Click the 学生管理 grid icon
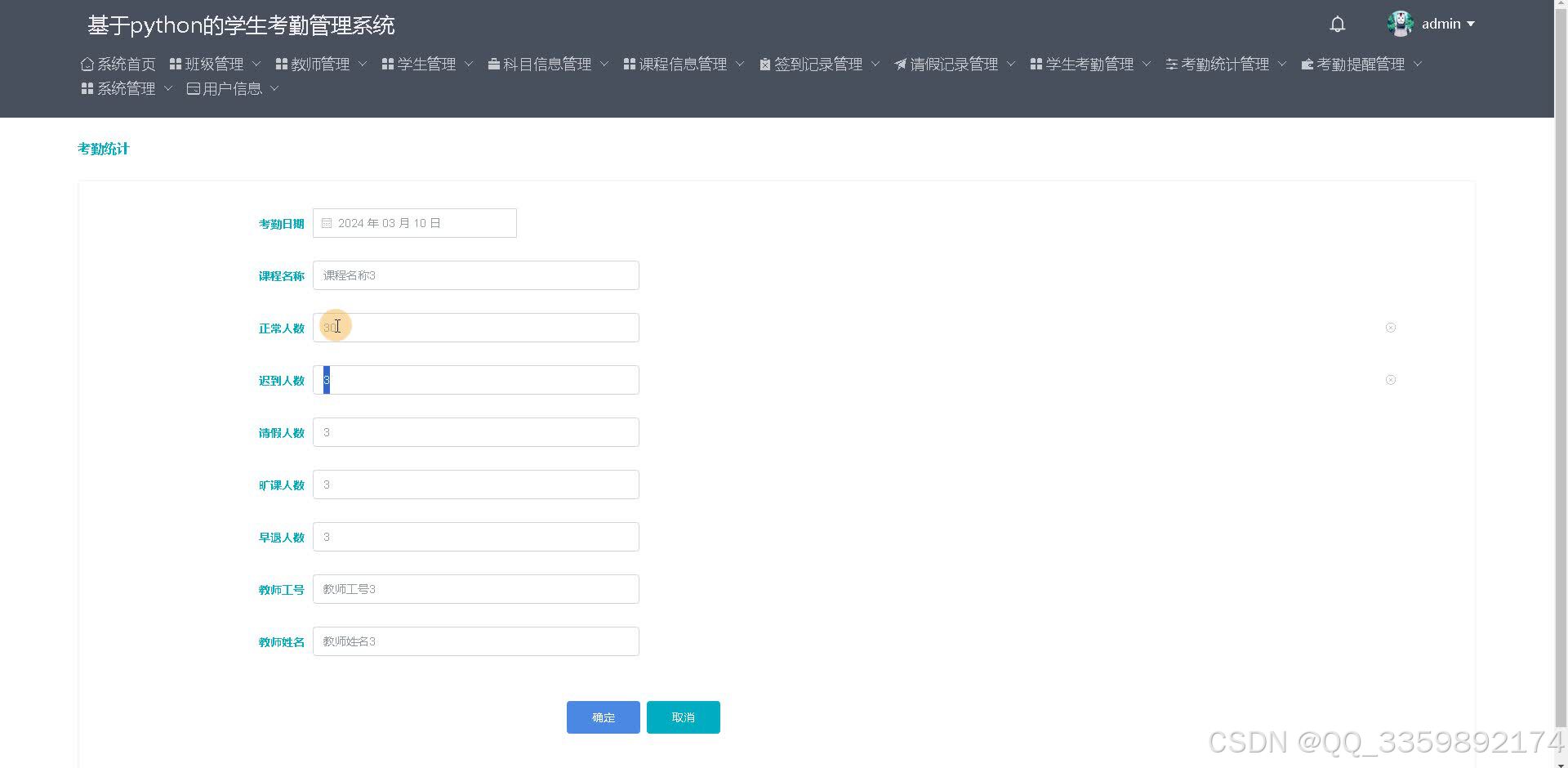 click(x=388, y=64)
